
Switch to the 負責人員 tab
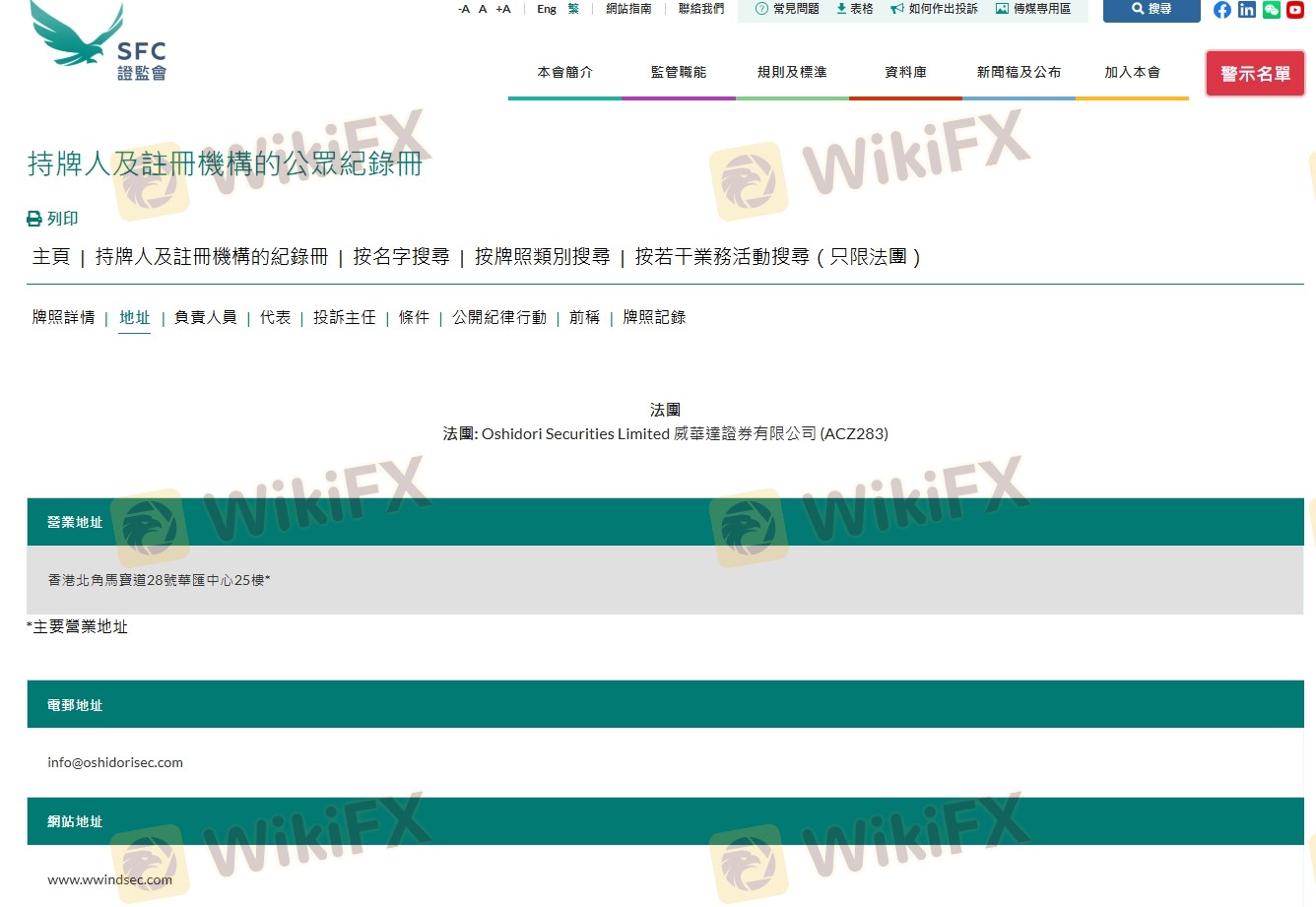[205, 317]
